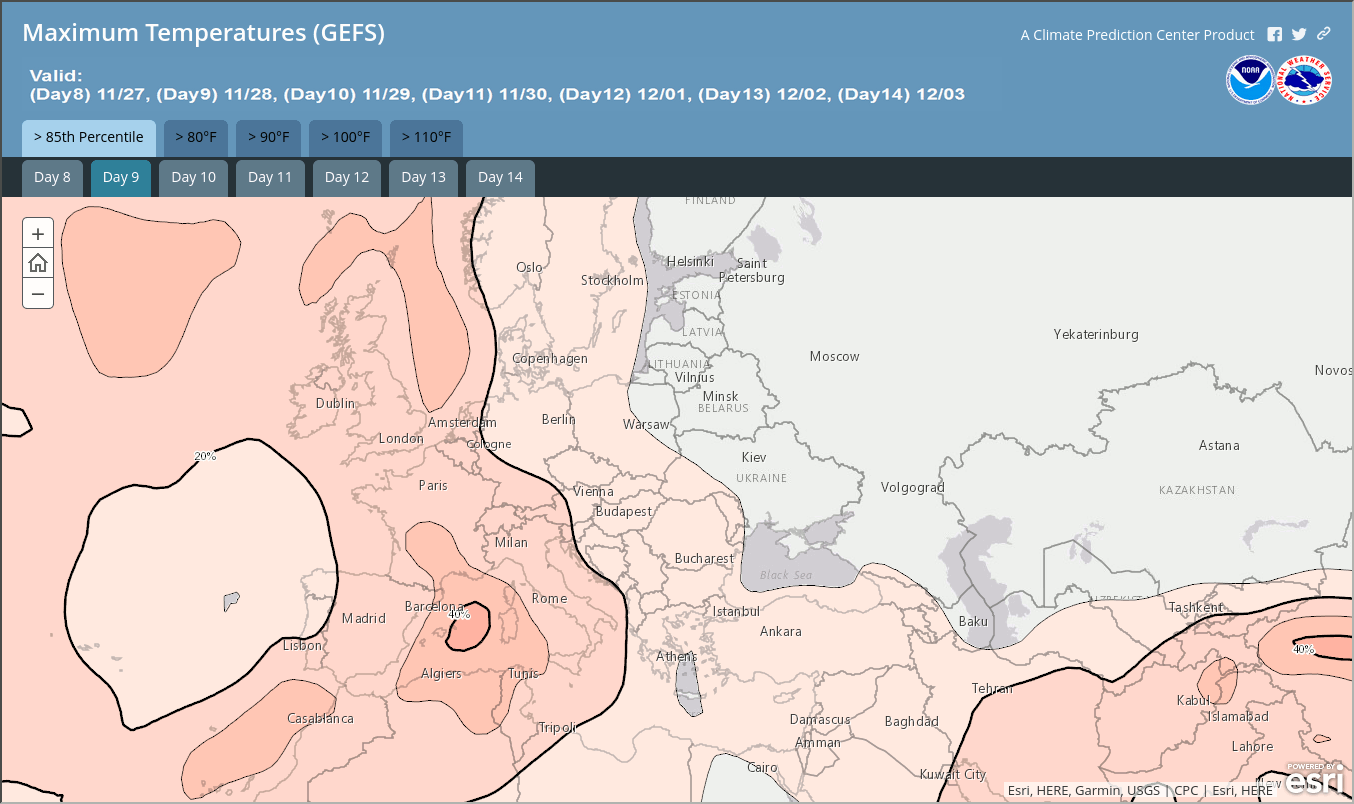
Task: Select the > 80°F threshold tab
Action: tap(196, 137)
